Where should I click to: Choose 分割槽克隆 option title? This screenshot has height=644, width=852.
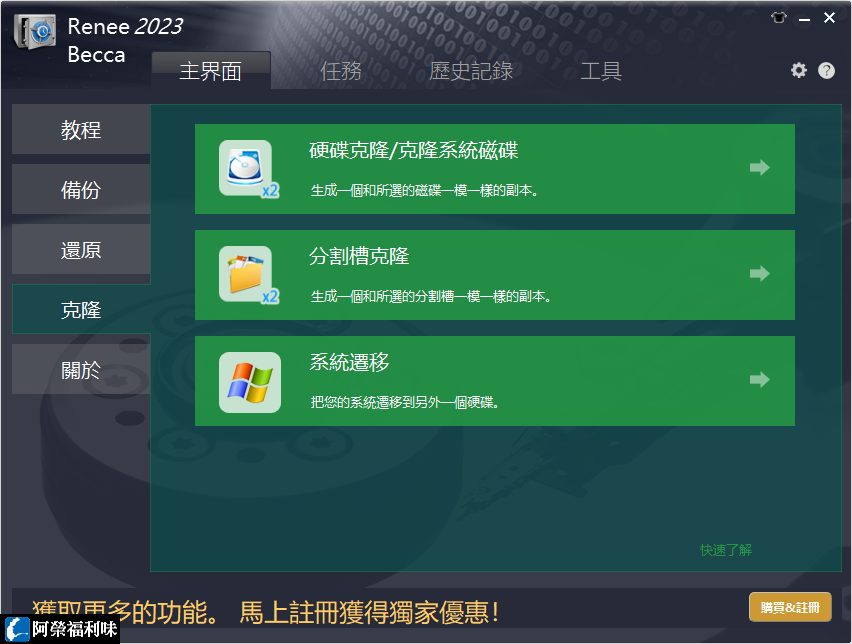click(359, 256)
